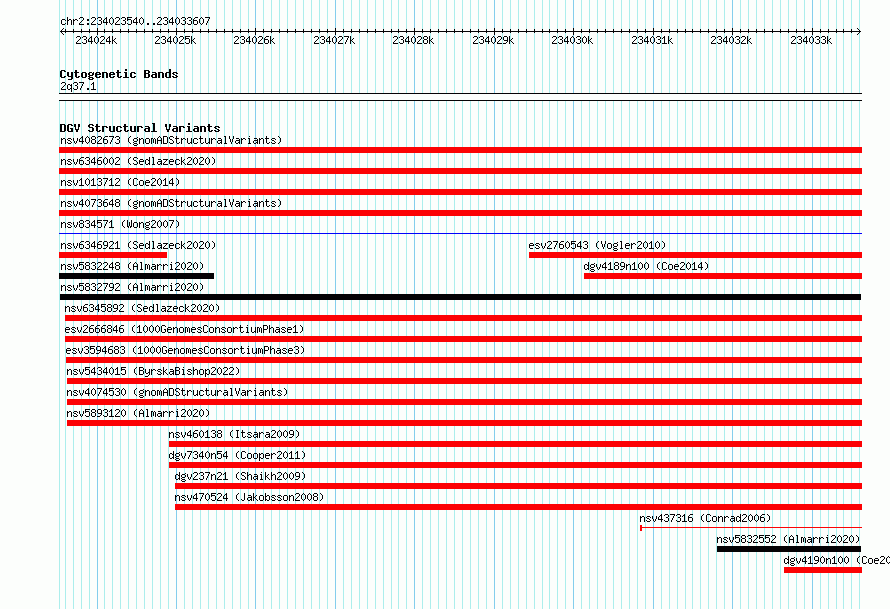Open nsv5832792 (Almarri2020) label
890x609 pixels.
[x=132, y=287]
